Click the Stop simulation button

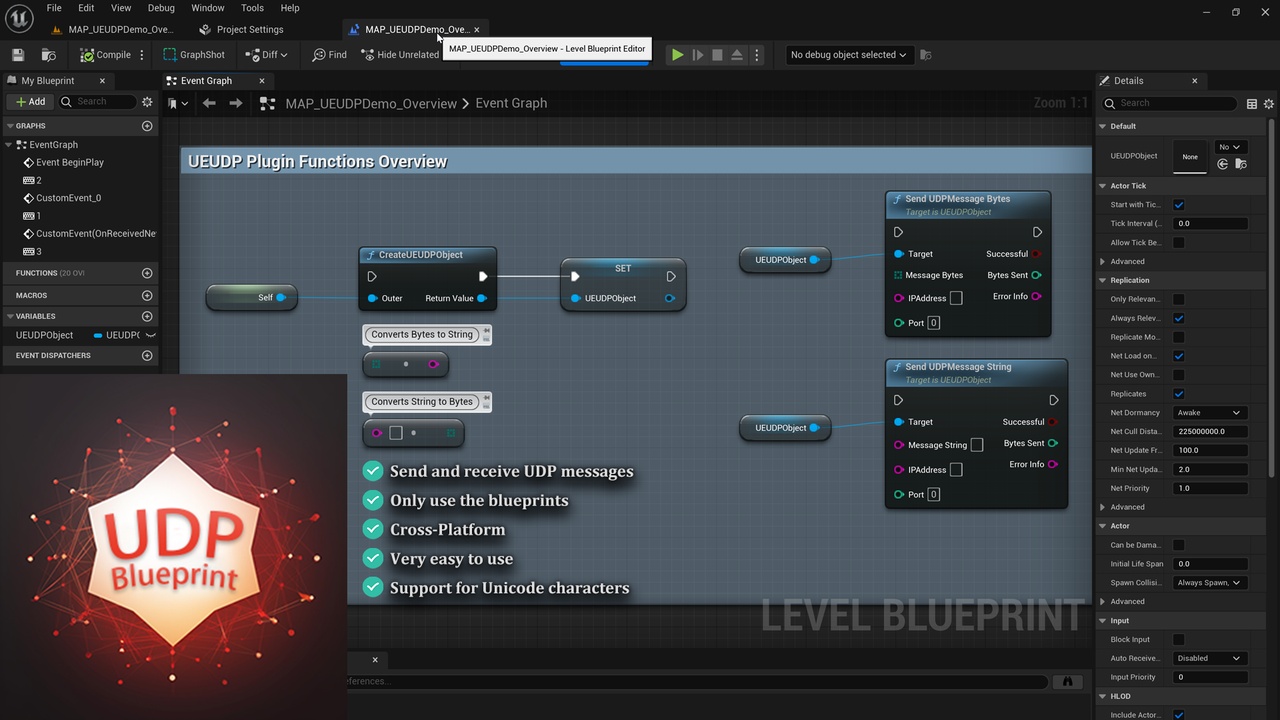(x=717, y=55)
